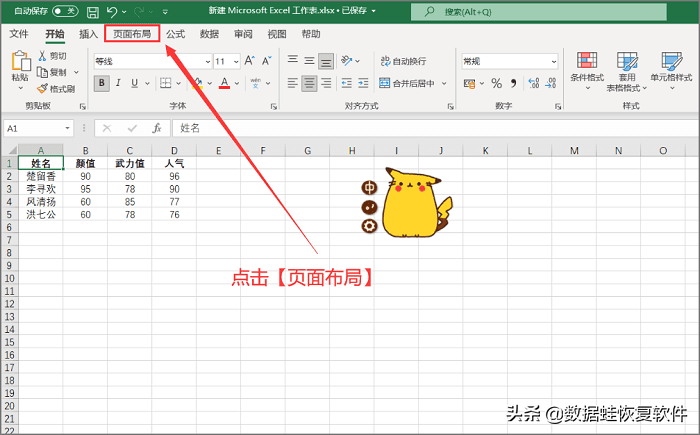The image size is (700, 435).
Task: Open the File (文件) tab
Action: click(19, 34)
